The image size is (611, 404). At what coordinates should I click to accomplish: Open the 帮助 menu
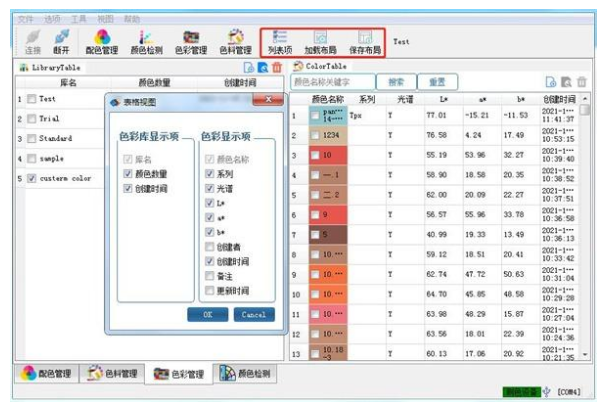tap(132, 19)
